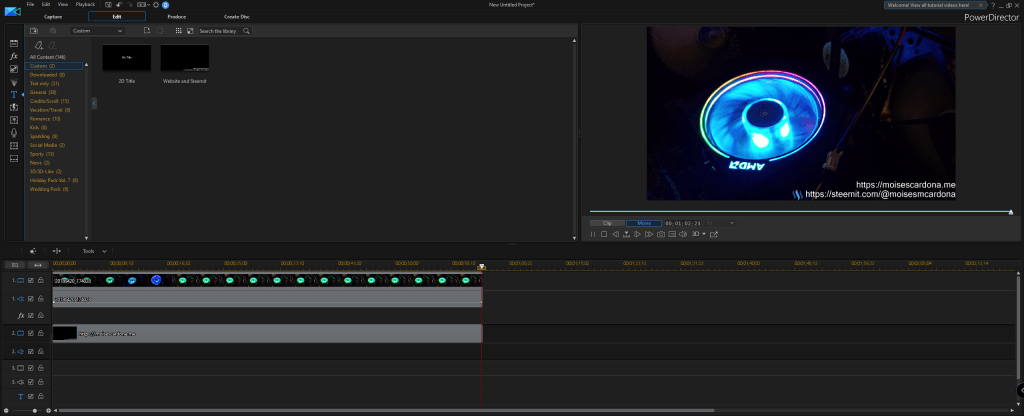The width and height of the screenshot is (1024, 416).
Task: Switch preview to Movie mode
Action: [644, 223]
